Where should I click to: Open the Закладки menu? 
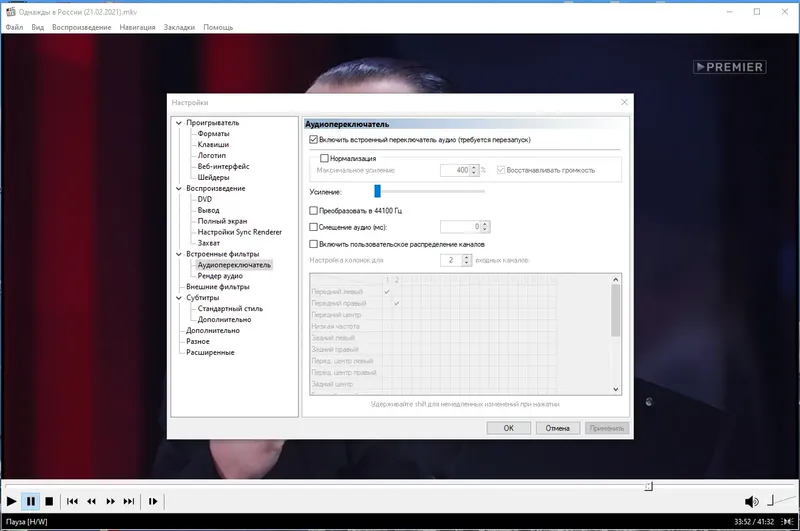point(179,27)
